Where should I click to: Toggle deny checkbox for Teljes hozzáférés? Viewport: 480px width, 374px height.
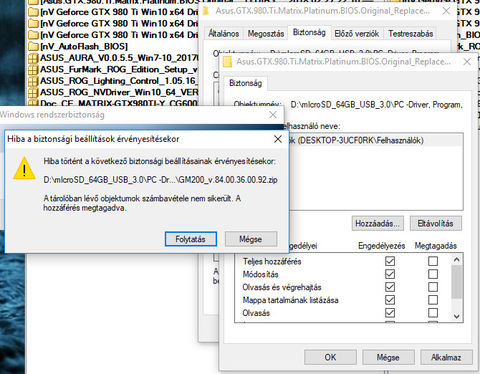click(433, 261)
